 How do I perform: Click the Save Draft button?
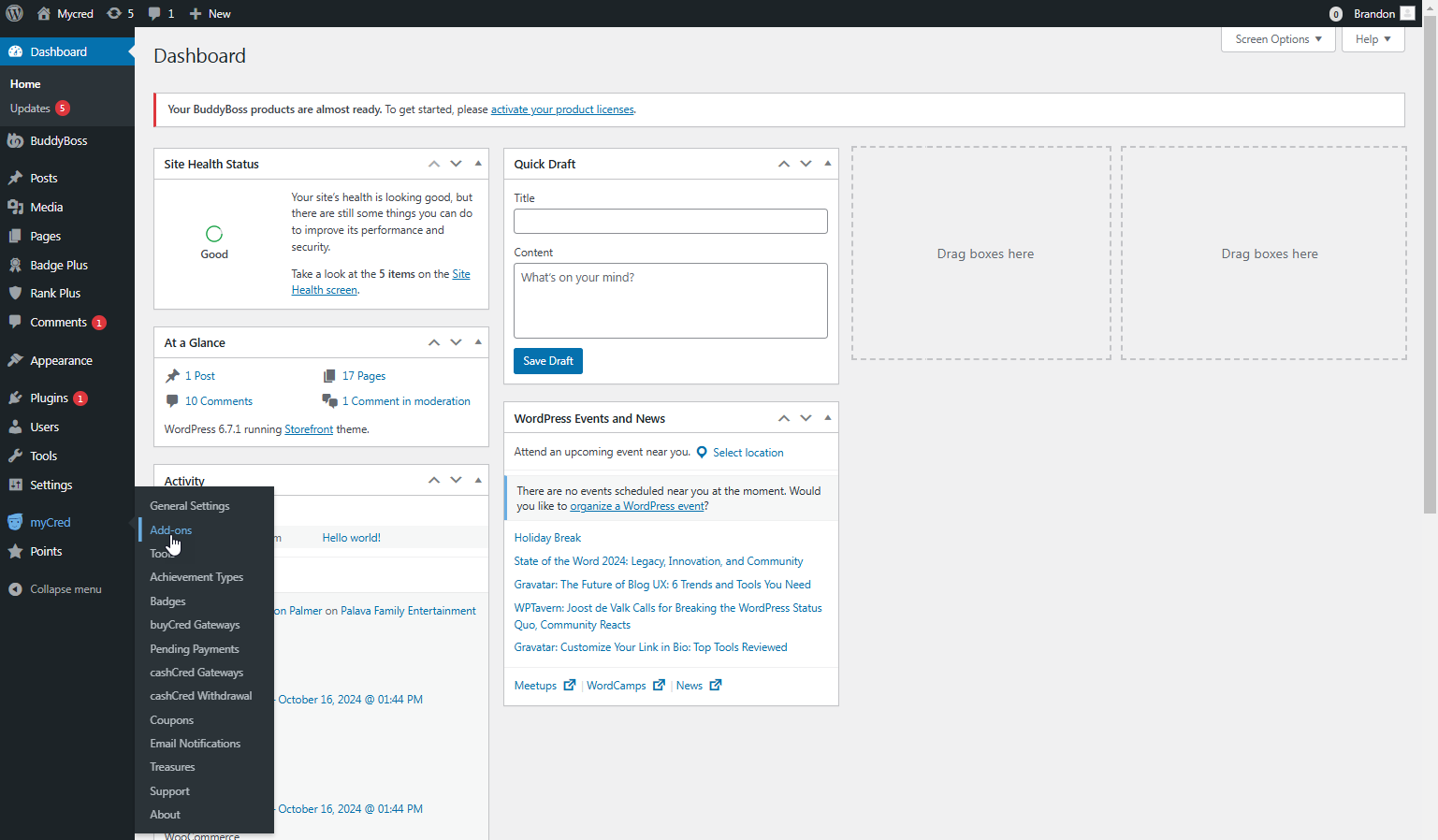click(x=547, y=360)
